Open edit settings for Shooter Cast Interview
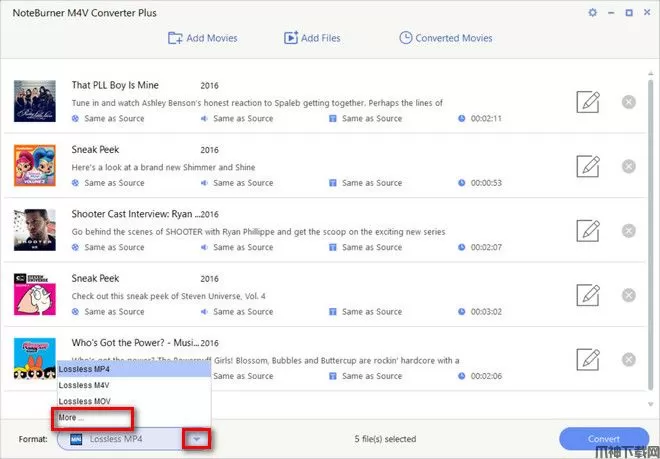Image resolution: width=660 pixels, height=459 pixels. [x=588, y=230]
